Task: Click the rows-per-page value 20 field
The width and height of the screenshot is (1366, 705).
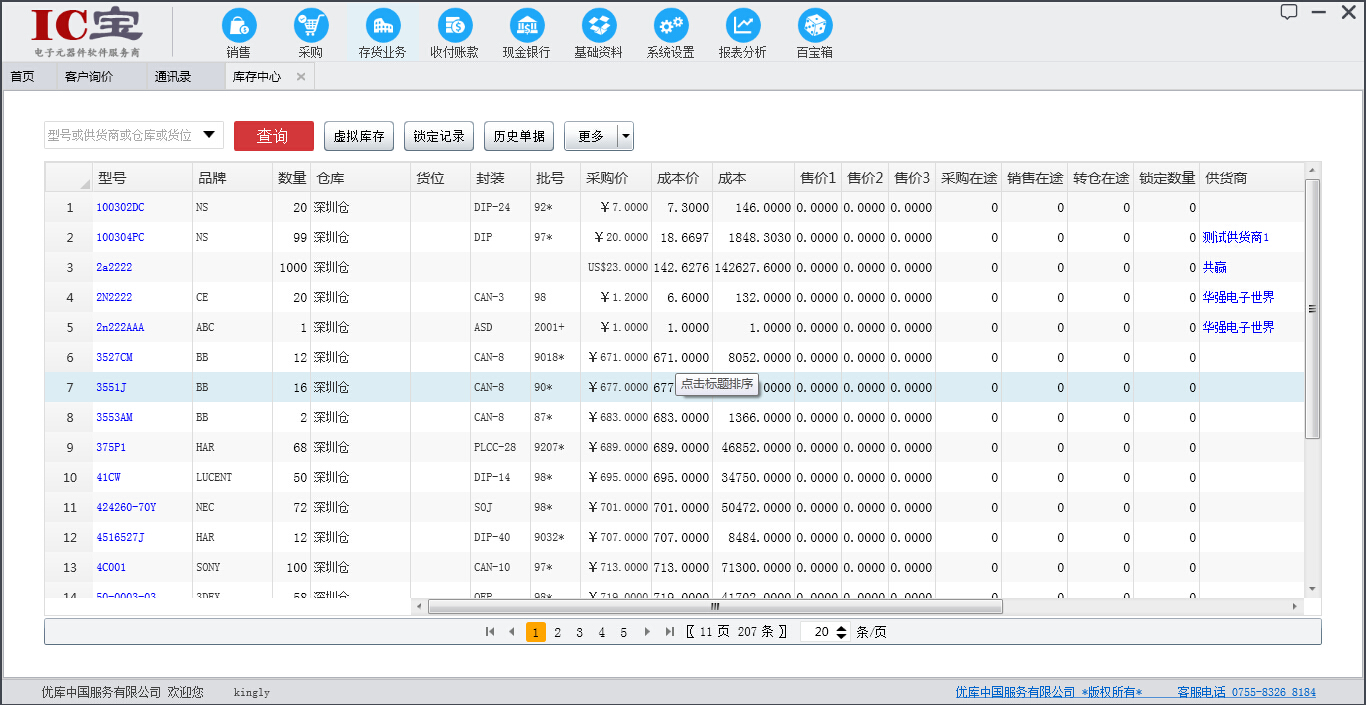Action: (x=819, y=632)
